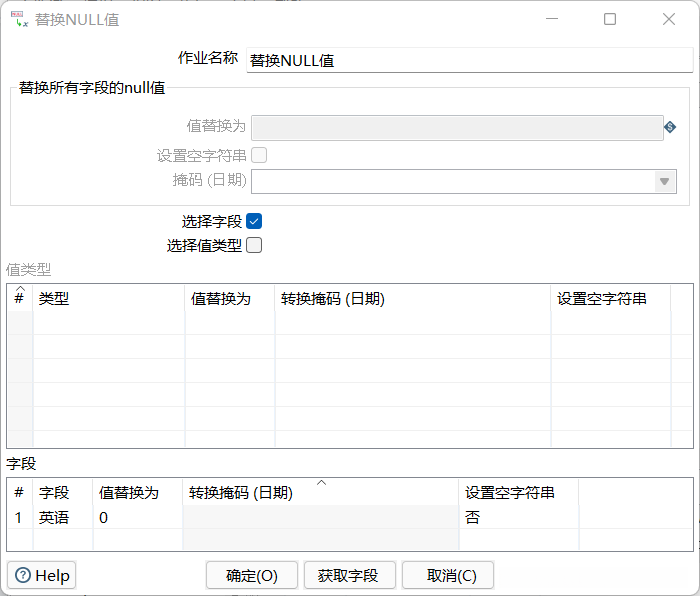Click first empty 类型 cell in value type table
This screenshot has width=700, height=596.
coord(108,323)
